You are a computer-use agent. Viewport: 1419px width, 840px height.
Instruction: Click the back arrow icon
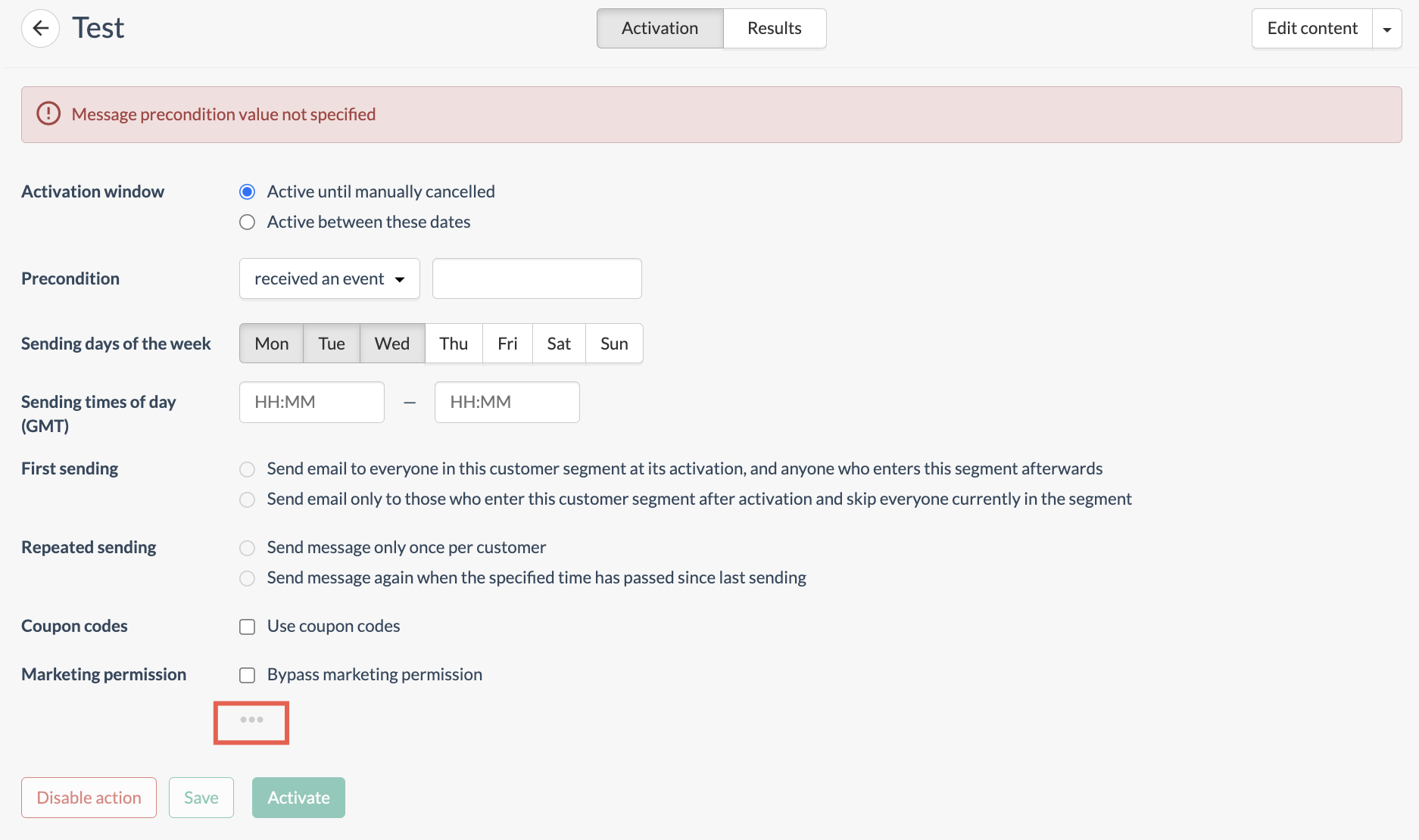pyautogui.click(x=41, y=29)
